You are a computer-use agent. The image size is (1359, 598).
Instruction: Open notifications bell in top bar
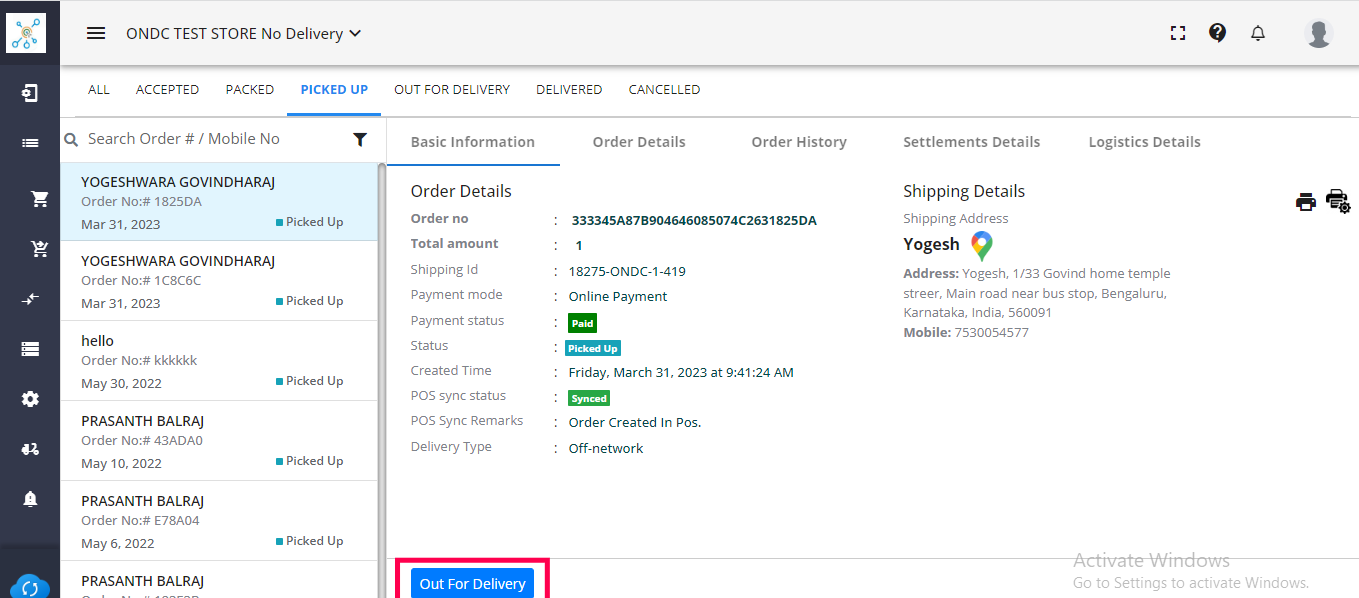coord(1258,33)
